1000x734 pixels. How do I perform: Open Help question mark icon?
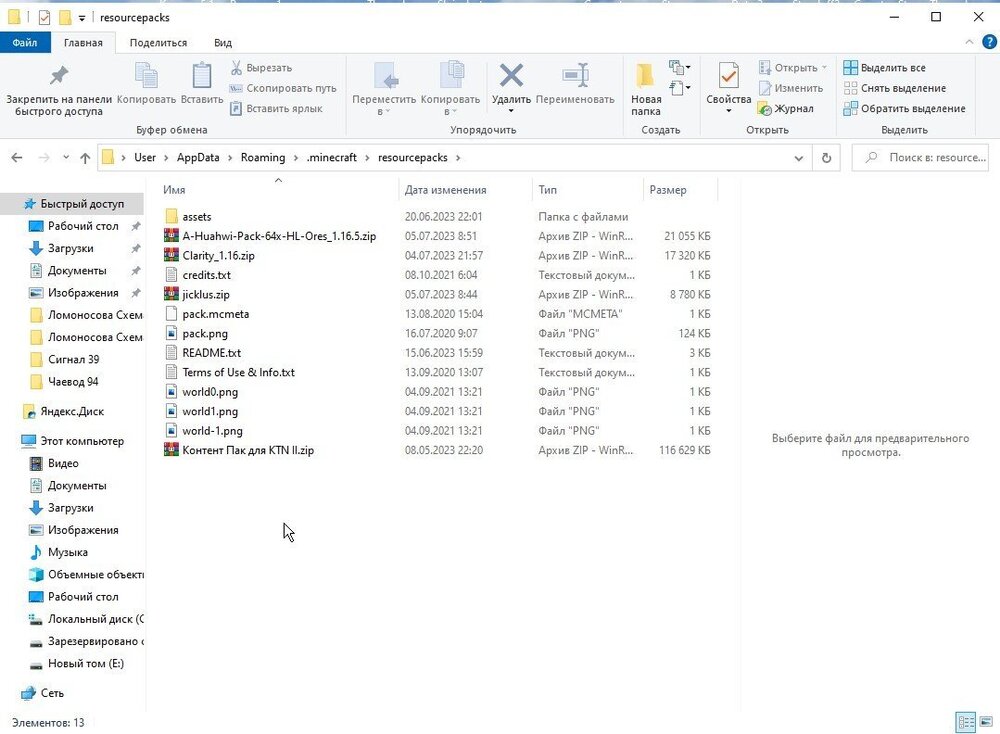[989, 42]
